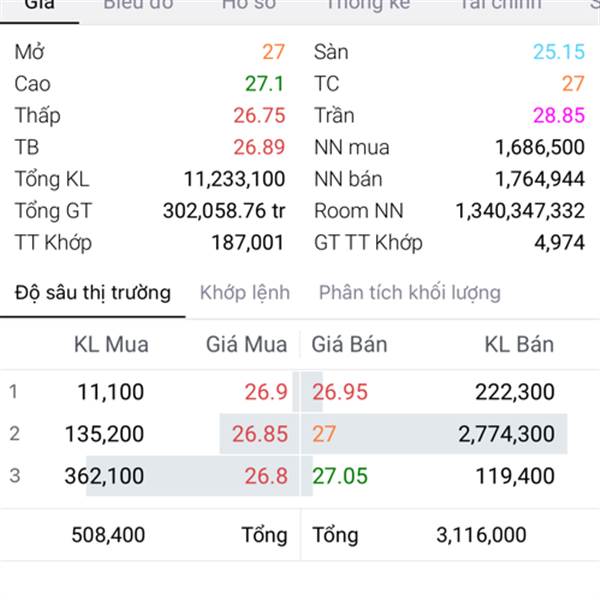Screen dimensions: 600x600
Task: Tap the buy volume 362,100
Action: pos(104,476)
